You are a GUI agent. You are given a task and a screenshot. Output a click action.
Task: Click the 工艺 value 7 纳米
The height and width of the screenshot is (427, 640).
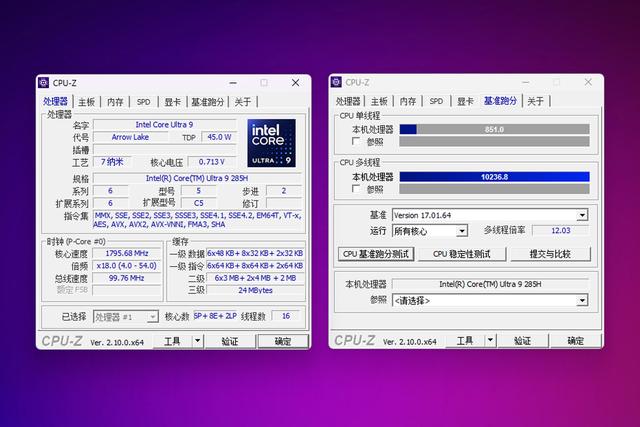pyautogui.click(x=112, y=162)
